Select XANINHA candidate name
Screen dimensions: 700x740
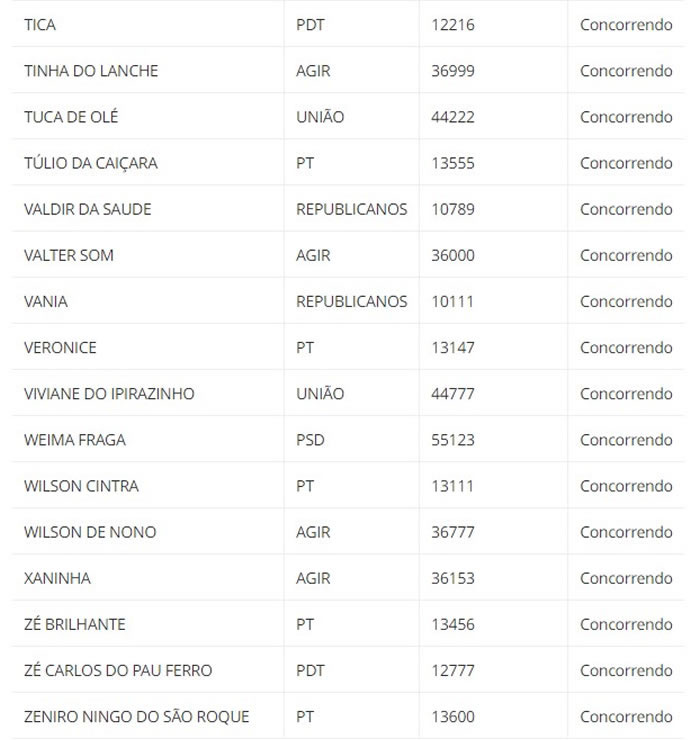click(58, 578)
